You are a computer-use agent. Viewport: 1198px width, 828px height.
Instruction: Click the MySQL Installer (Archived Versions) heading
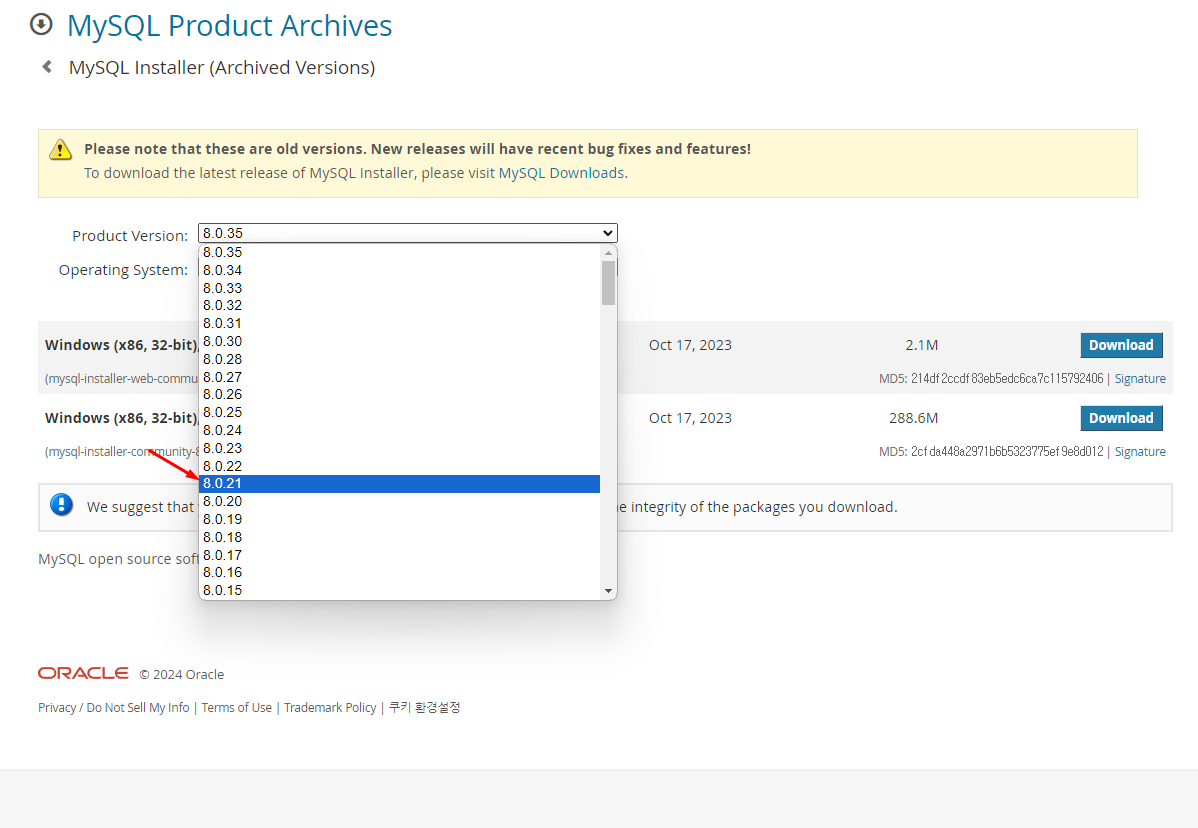click(x=222, y=68)
